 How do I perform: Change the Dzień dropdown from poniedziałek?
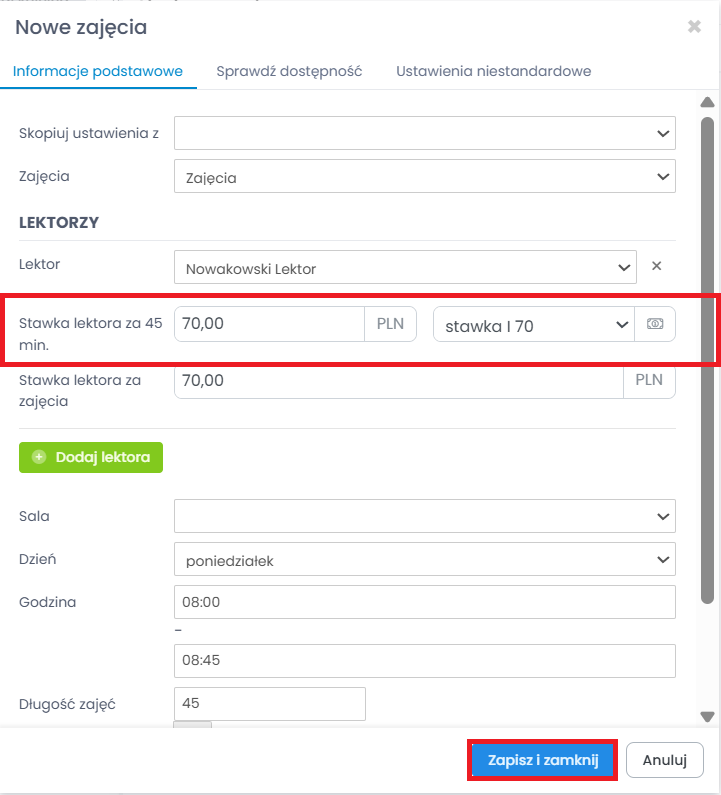(x=424, y=560)
